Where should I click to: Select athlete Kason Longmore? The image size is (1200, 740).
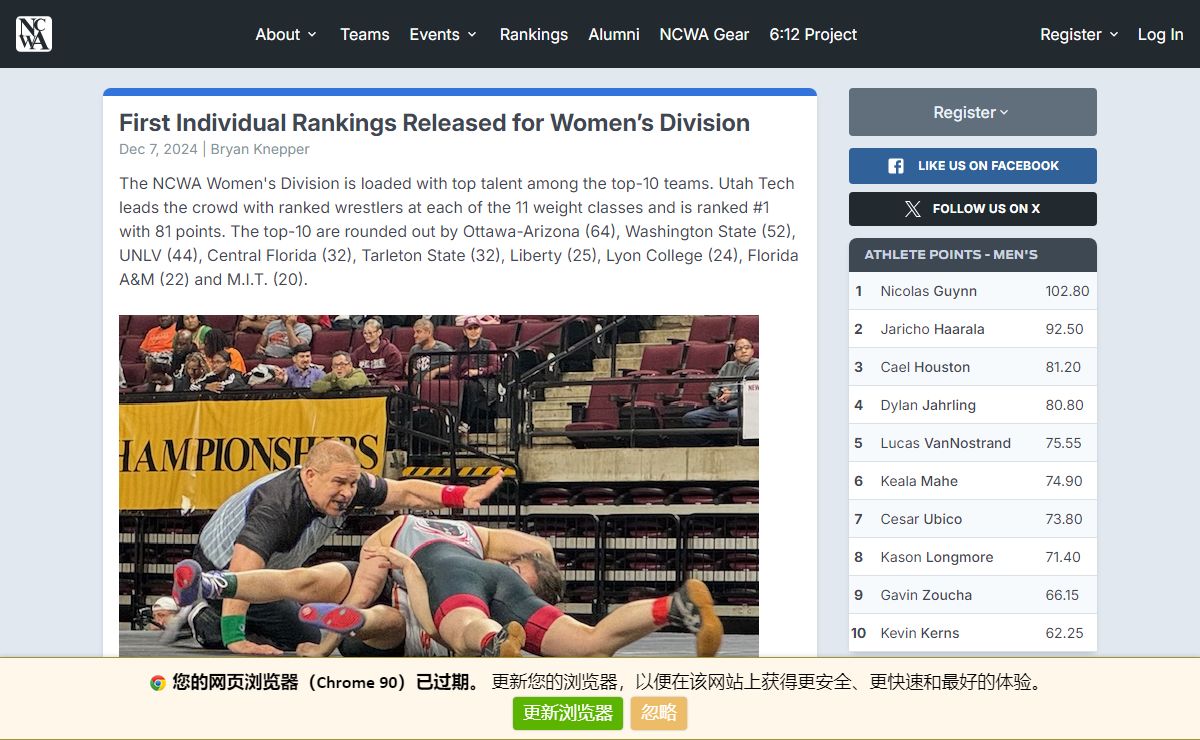pos(937,557)
